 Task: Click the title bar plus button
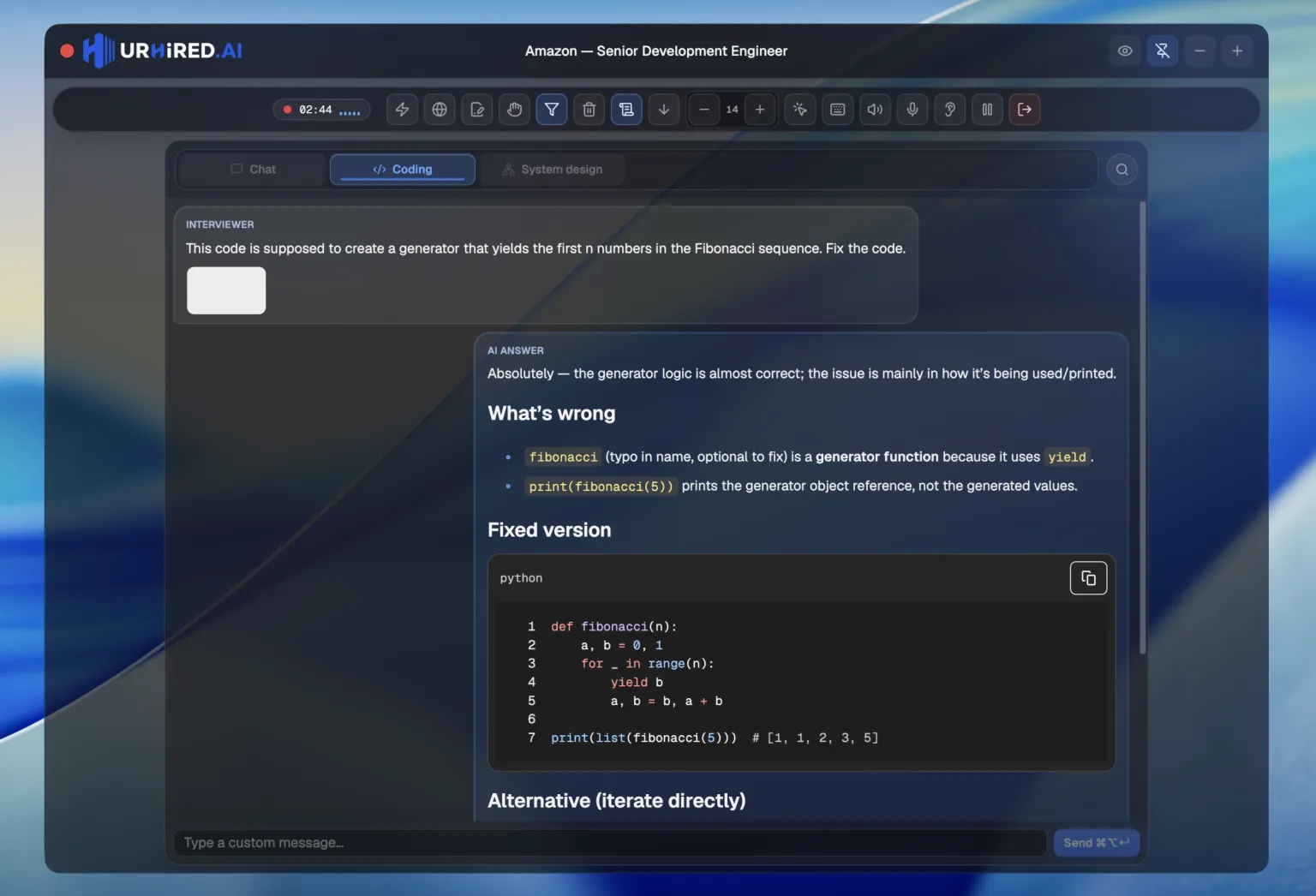[1237, 51]
